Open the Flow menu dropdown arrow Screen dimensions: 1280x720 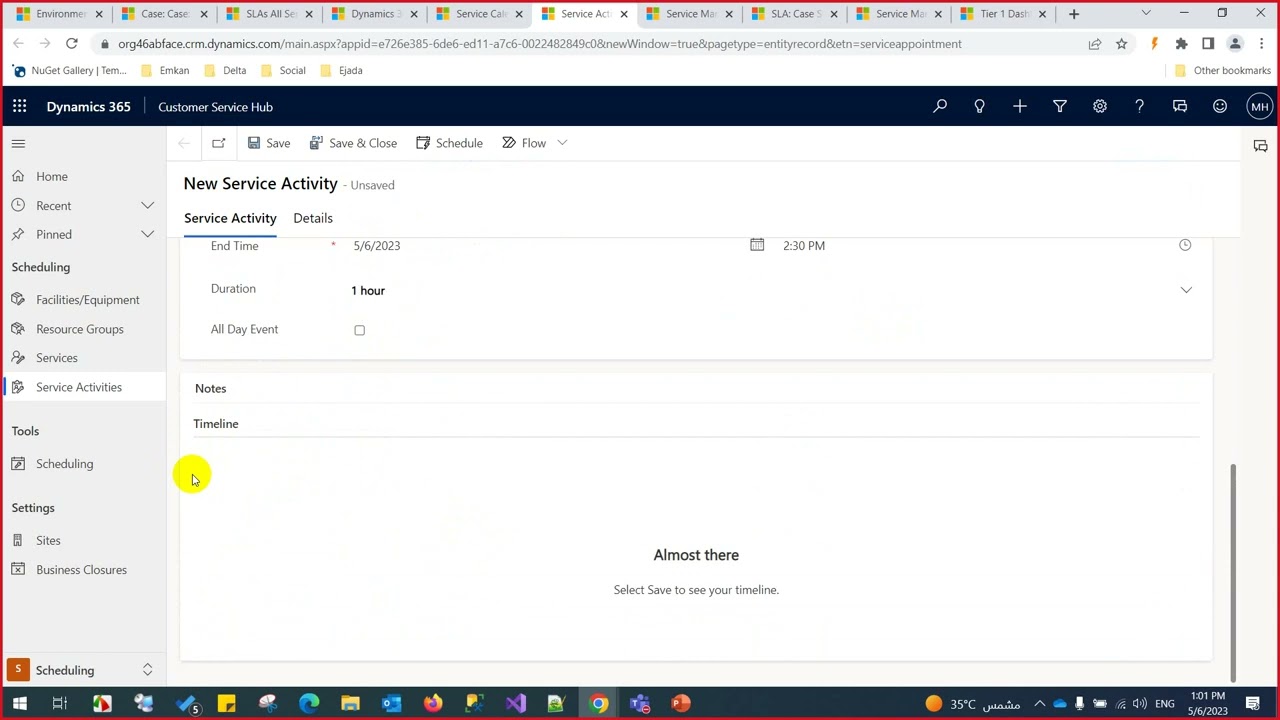(x=562, y=143)
